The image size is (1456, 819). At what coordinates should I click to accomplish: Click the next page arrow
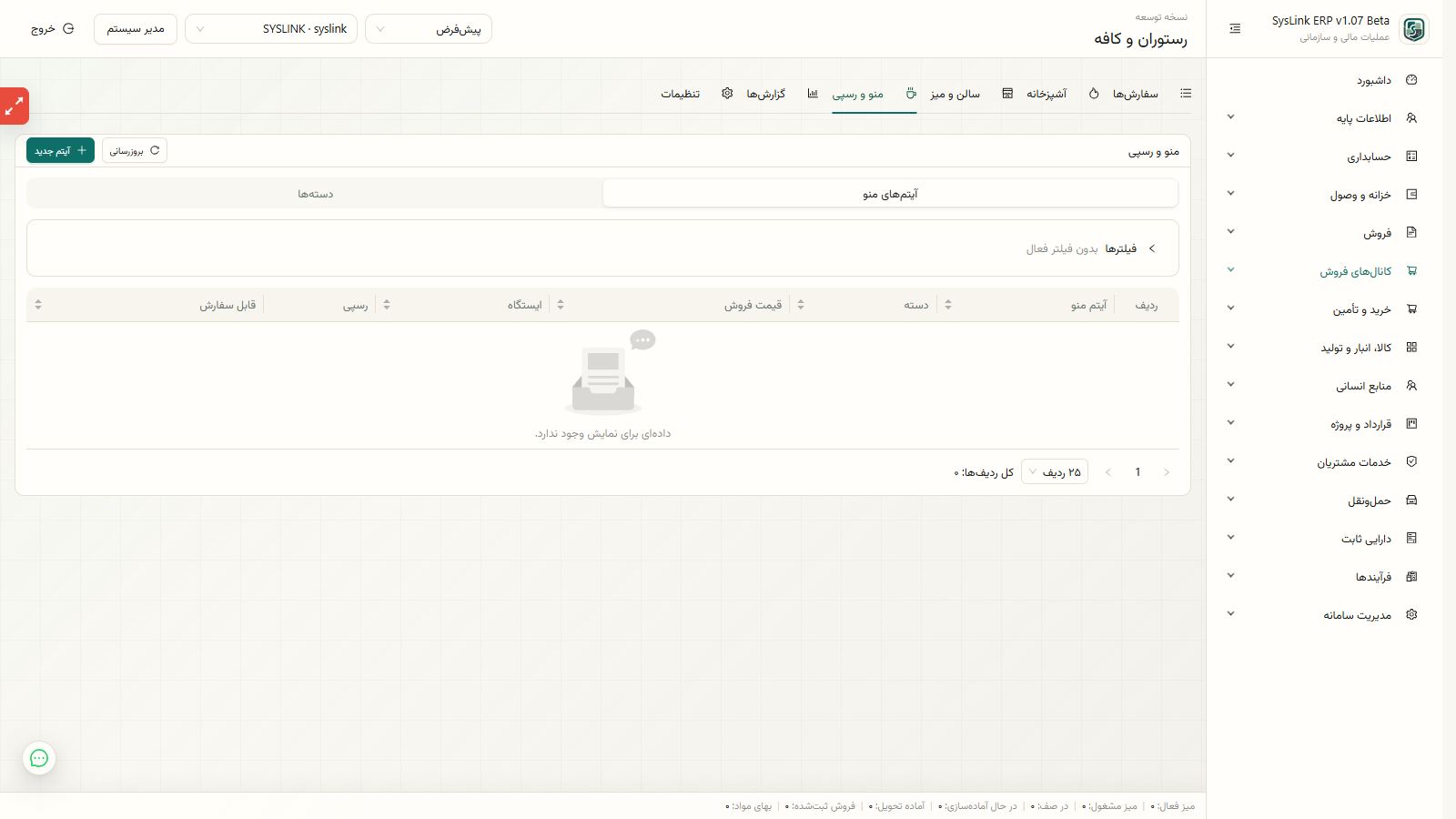[x=1108, y=472]
